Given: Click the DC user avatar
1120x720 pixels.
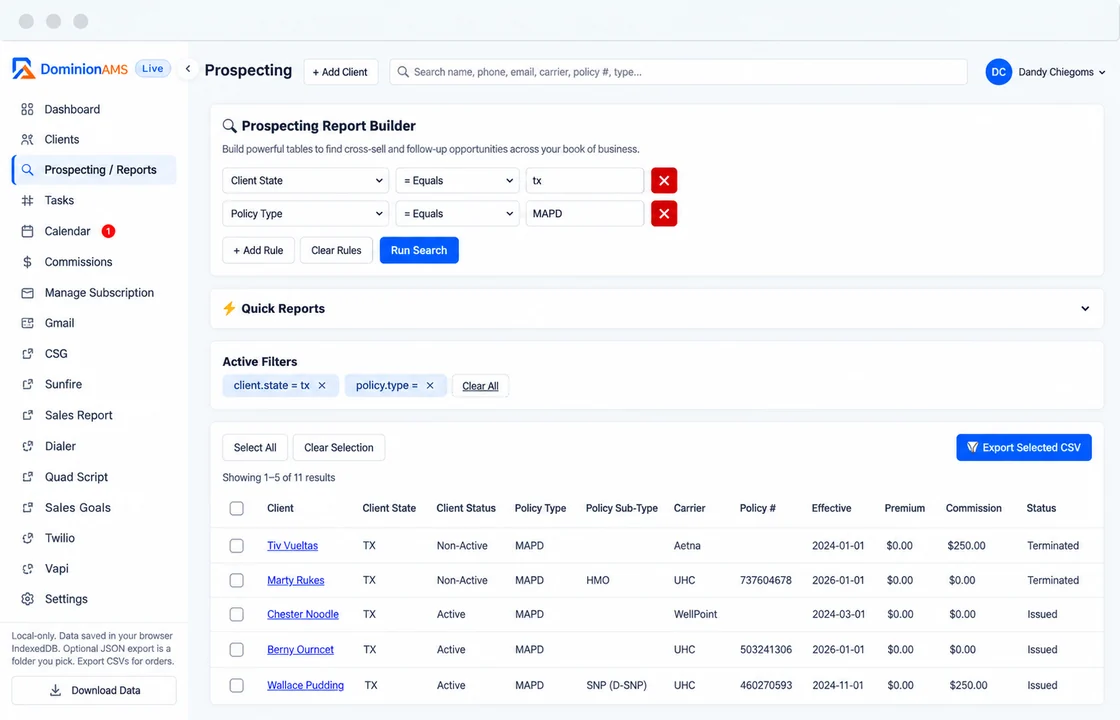Looking at the screenshot, I should click(999, 72).
